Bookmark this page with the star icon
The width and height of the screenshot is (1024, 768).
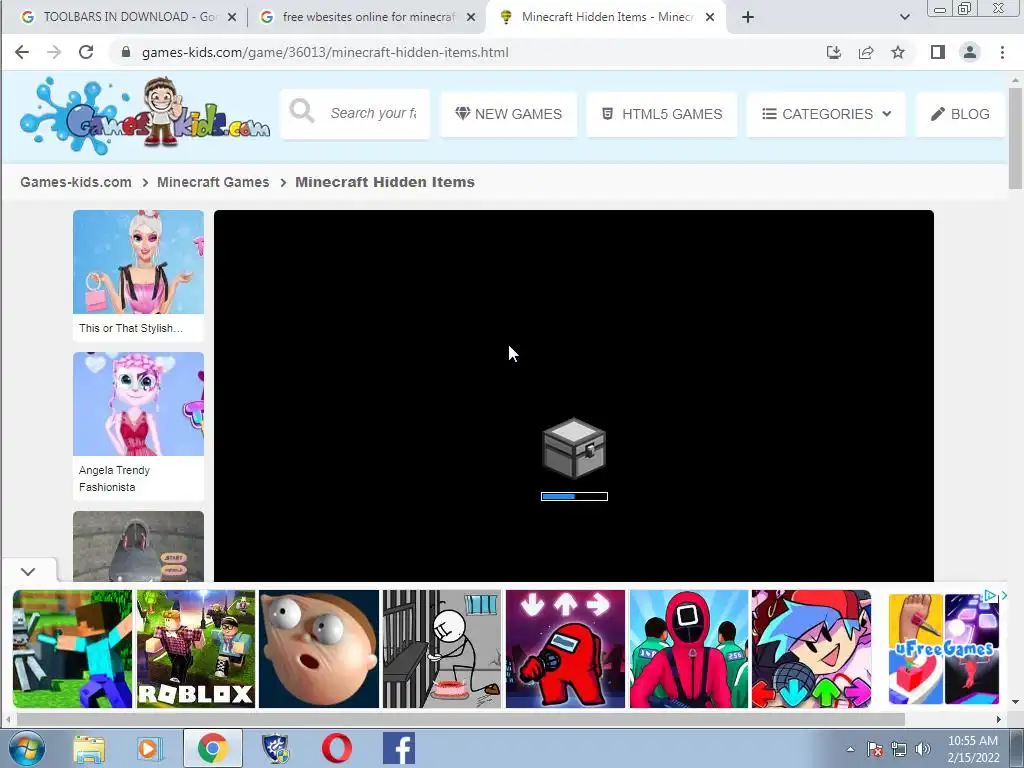898,52
